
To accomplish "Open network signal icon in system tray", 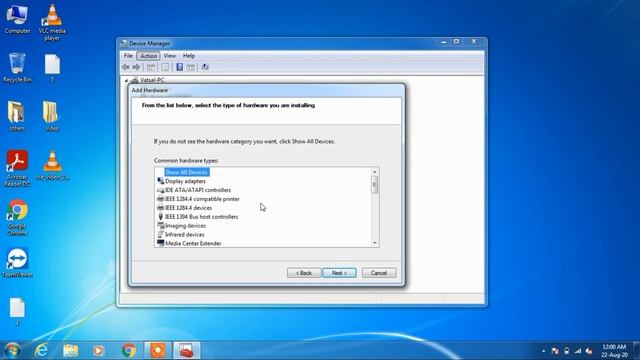I will pyautogui.click(x=578, y=351).
